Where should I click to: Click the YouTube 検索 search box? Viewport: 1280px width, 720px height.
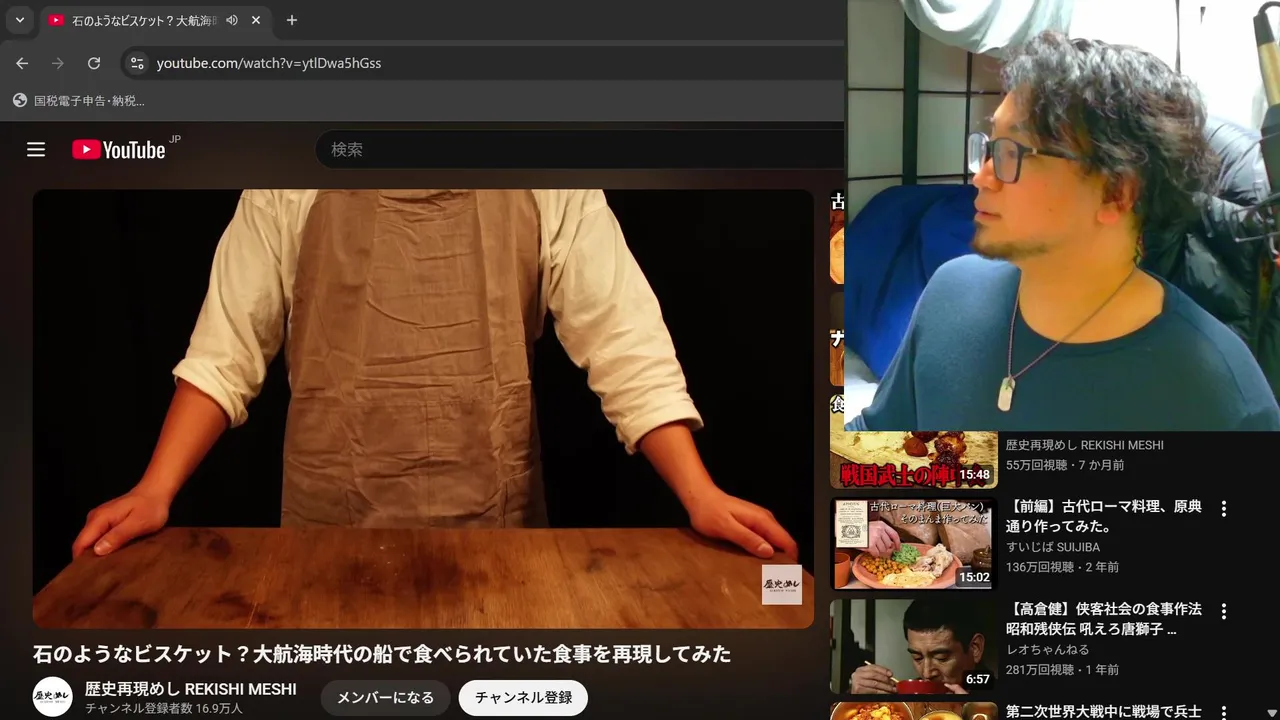(580, 149)
